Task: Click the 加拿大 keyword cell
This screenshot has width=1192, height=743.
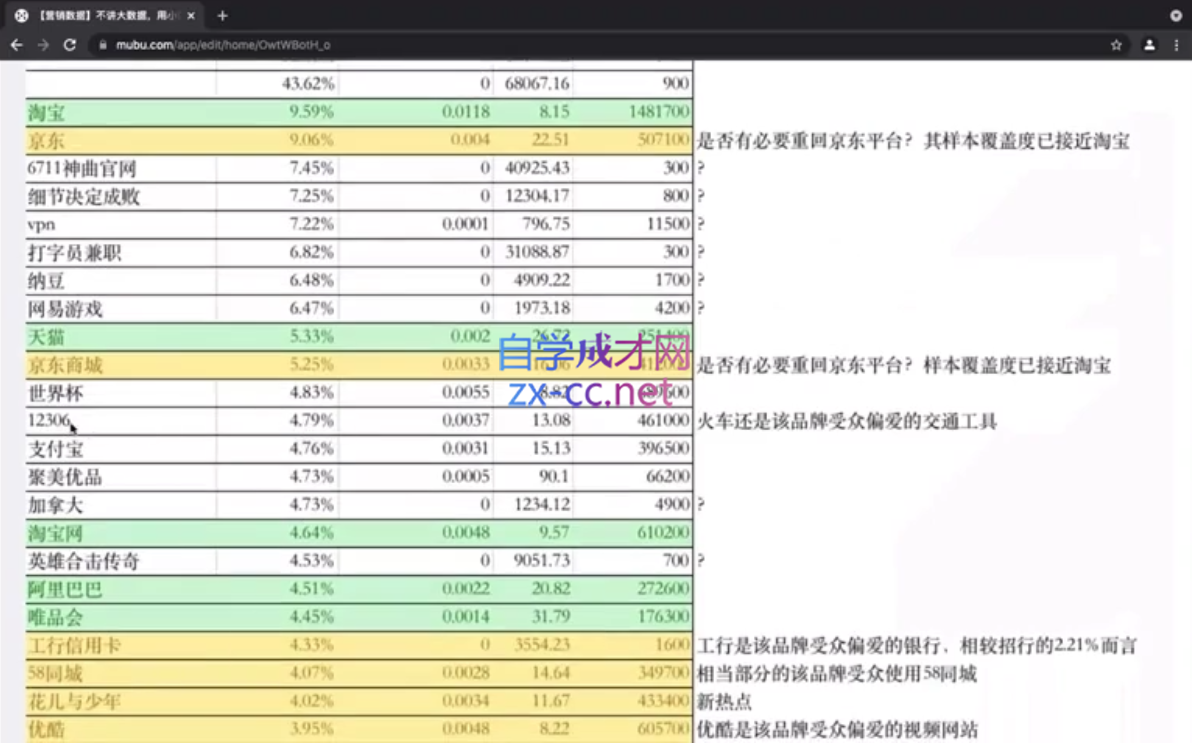Action: [120, 505]
